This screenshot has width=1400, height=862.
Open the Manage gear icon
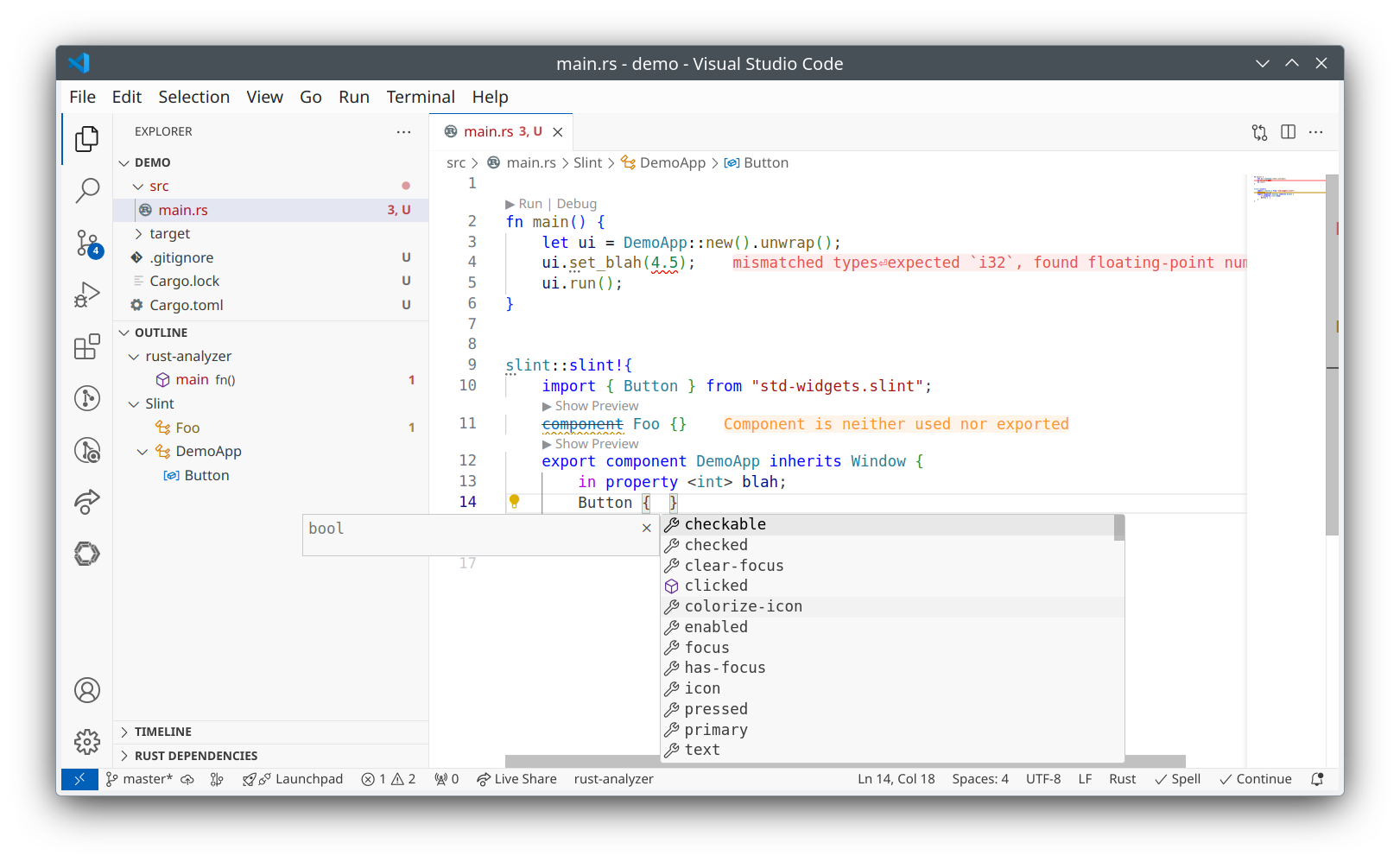point(87,741)
